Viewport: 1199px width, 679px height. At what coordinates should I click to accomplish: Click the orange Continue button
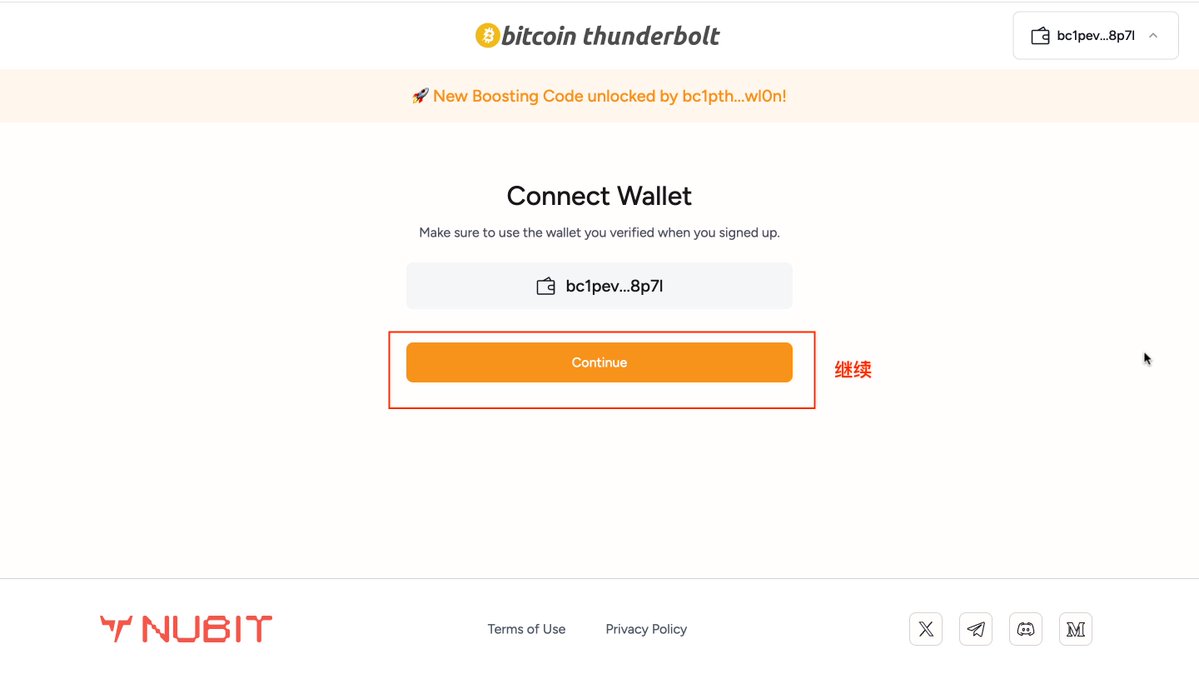tap(599, 362)
